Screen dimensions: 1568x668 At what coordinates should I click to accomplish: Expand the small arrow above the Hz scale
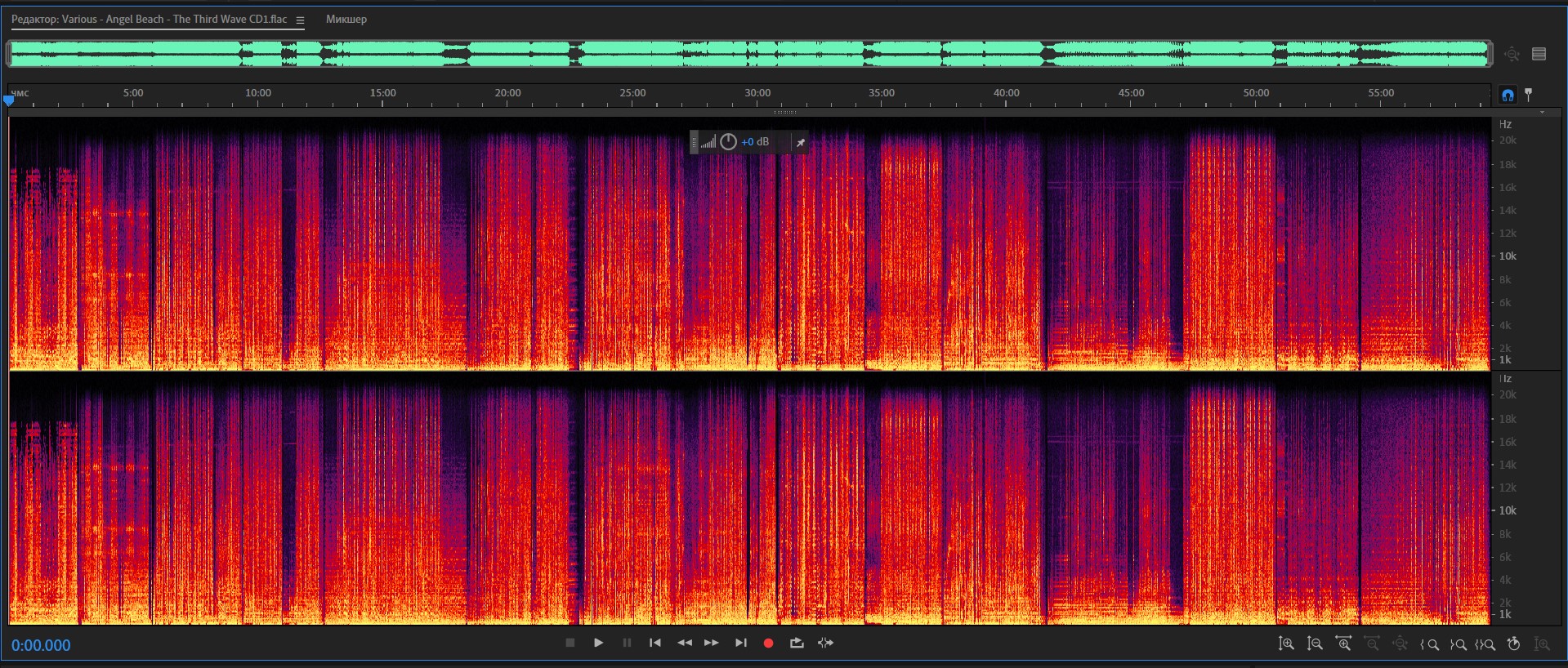click(x=1542, y=113)
